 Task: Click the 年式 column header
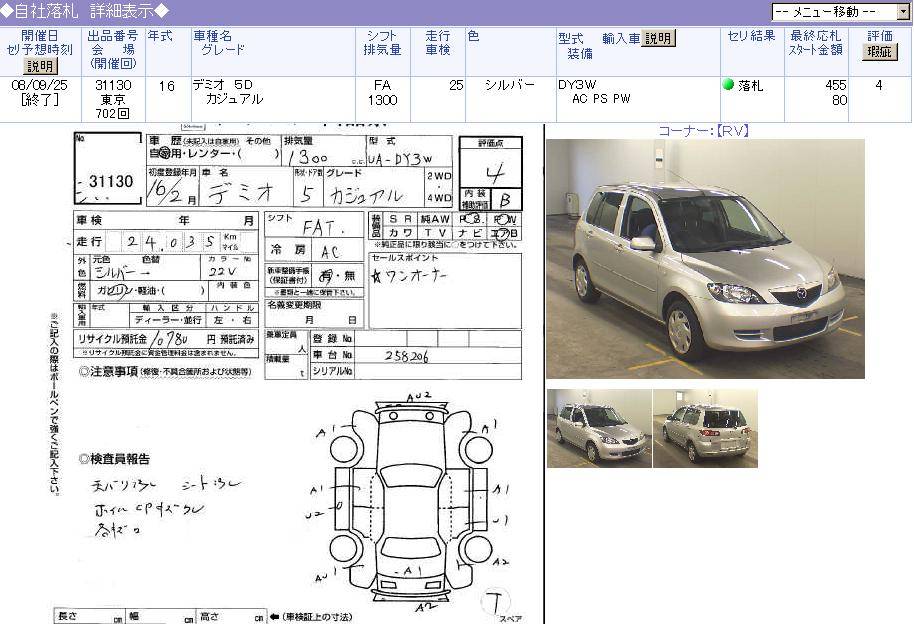(x=160, y=36)
